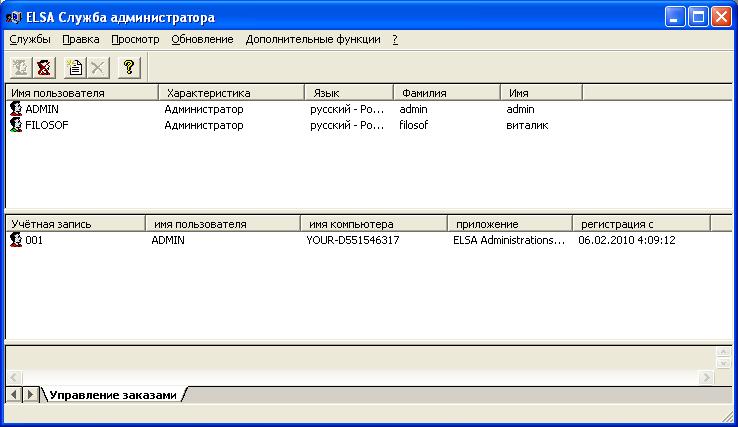
Task: Open the Правка menu
Action: (x=80, y=39)
